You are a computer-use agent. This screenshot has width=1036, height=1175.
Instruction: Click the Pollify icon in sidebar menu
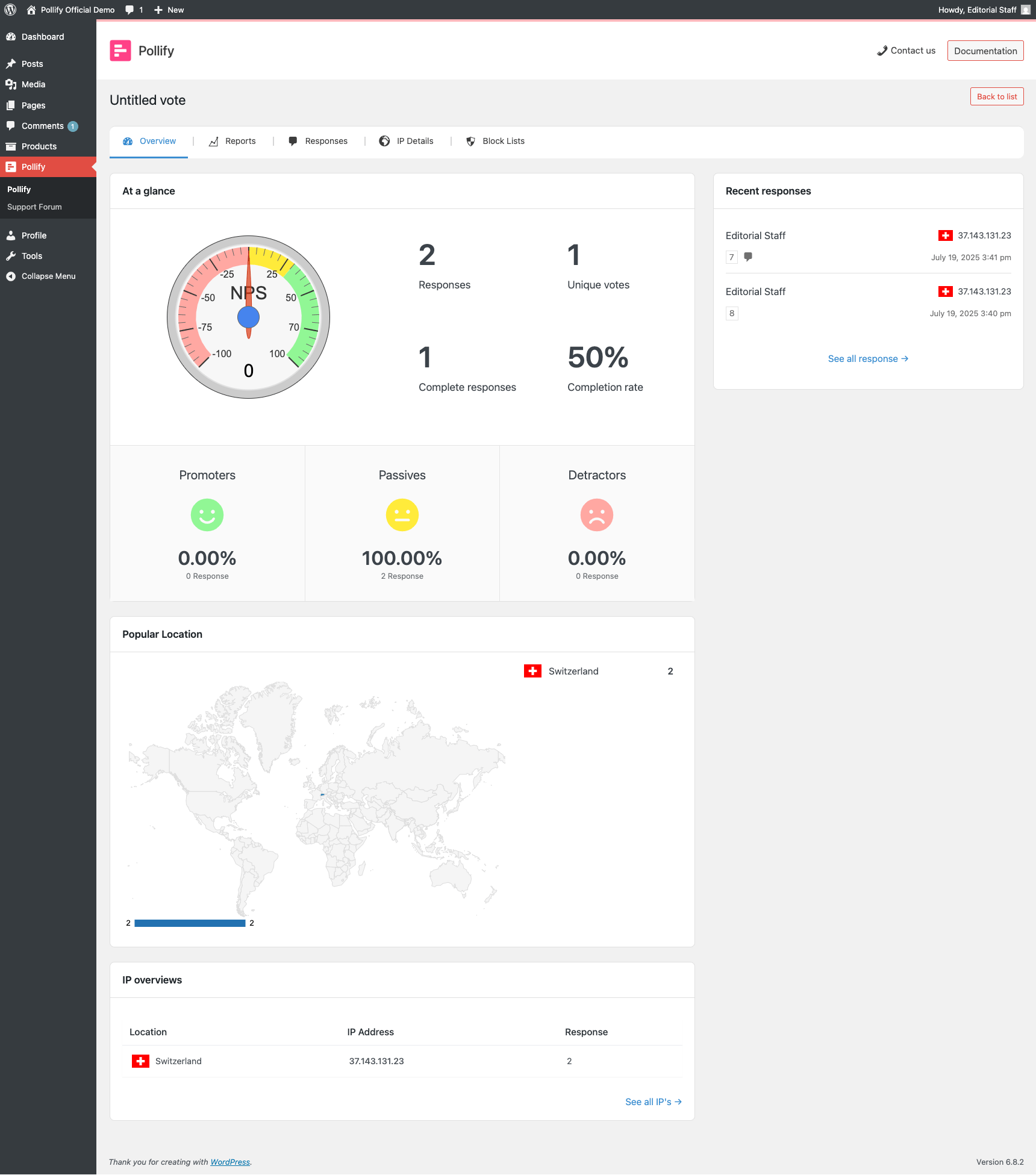coord(11,167)
